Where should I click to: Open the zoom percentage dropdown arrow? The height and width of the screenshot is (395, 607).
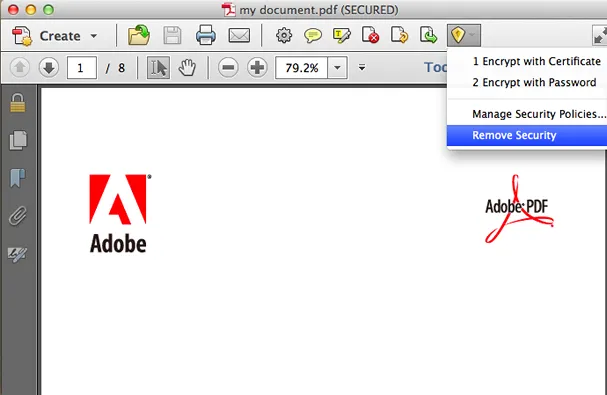click(337, 68)
